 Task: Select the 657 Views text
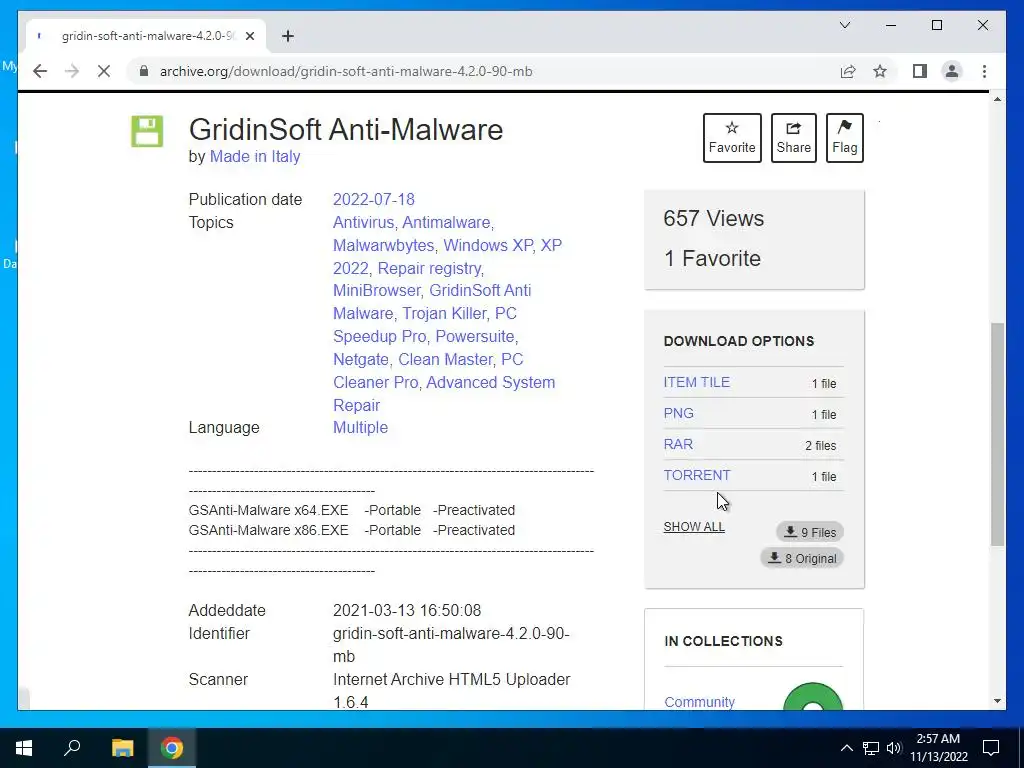pyautogui.click(x=713, y=219)
